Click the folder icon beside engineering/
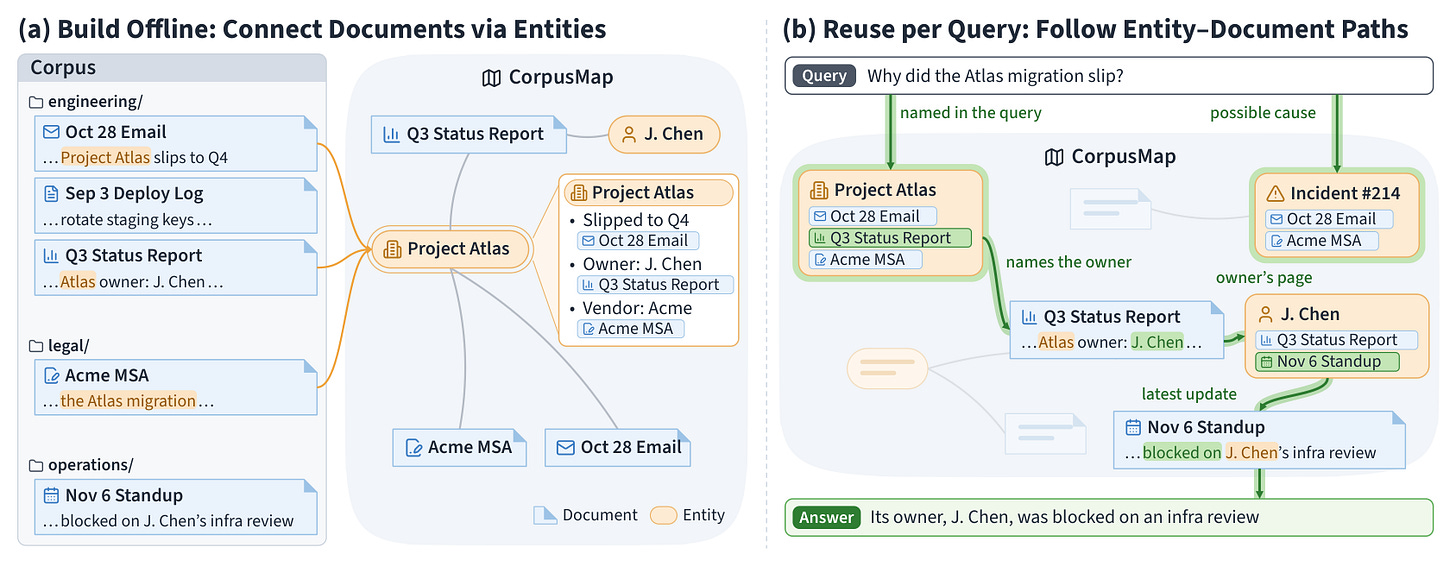Screen dimensions: 1456x566 click(x=36, y=101)
